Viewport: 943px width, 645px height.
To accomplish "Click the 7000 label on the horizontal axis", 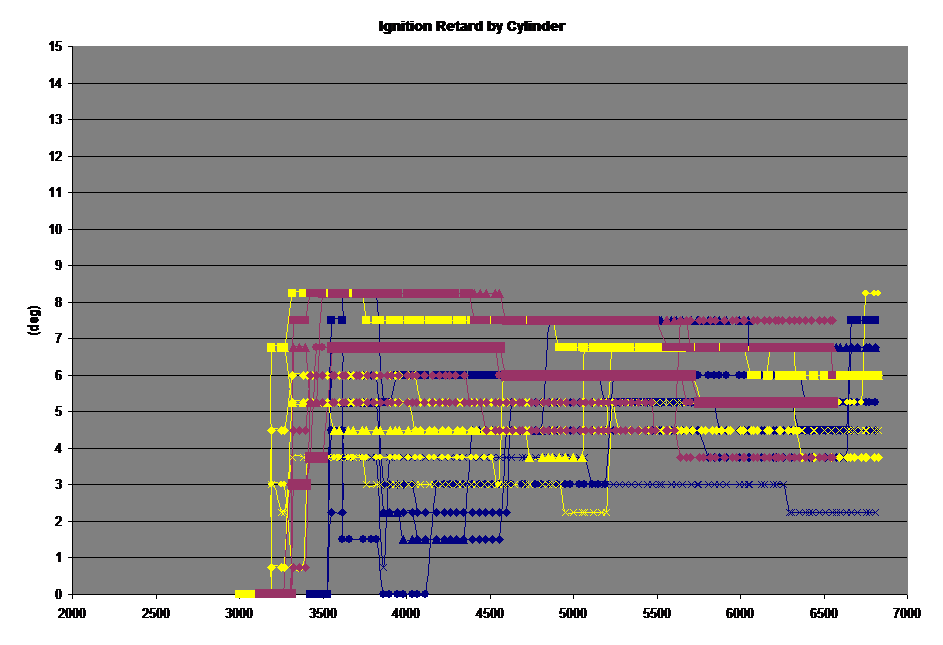I will (907, 611).
